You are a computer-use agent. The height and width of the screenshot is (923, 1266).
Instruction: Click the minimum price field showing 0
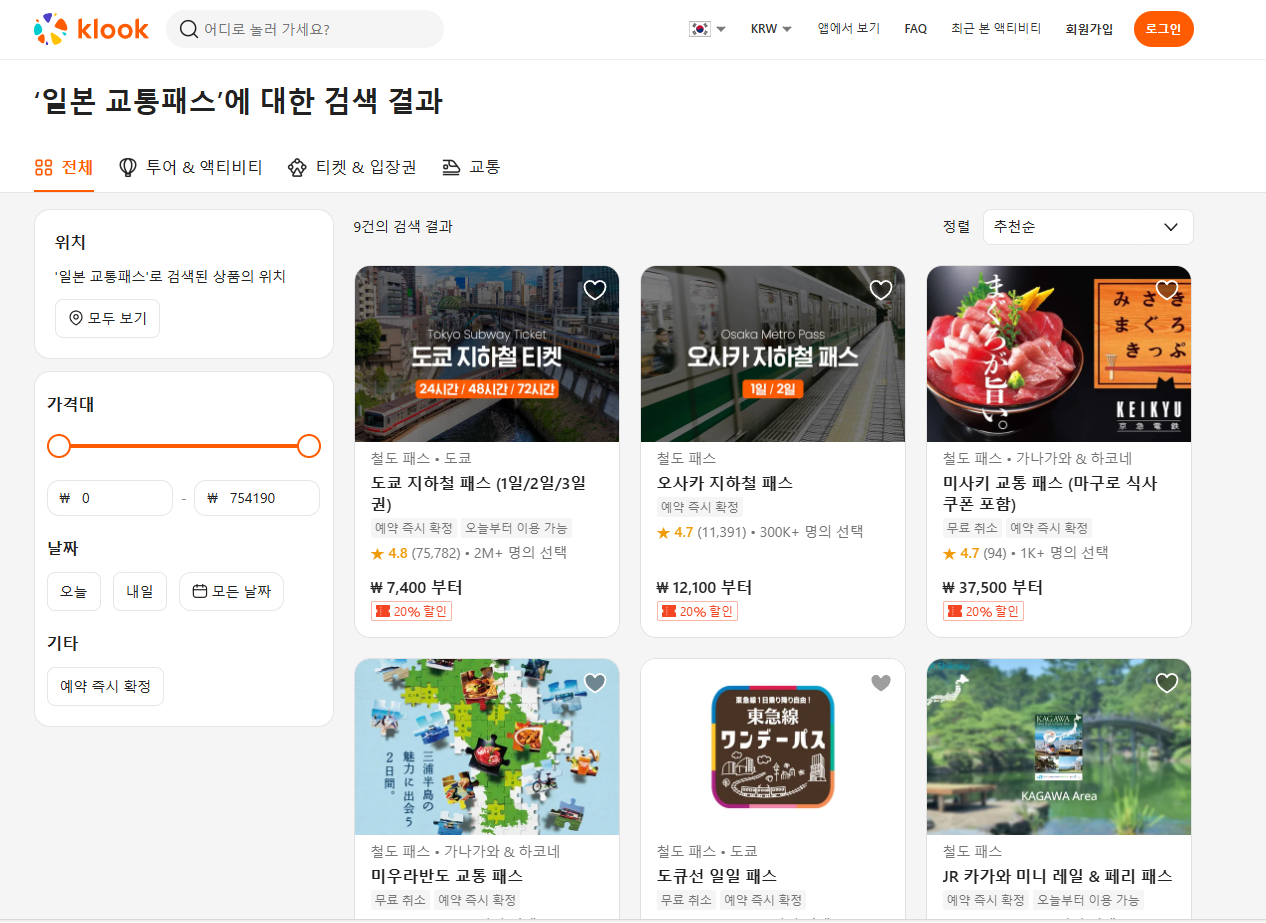[110, 498]
